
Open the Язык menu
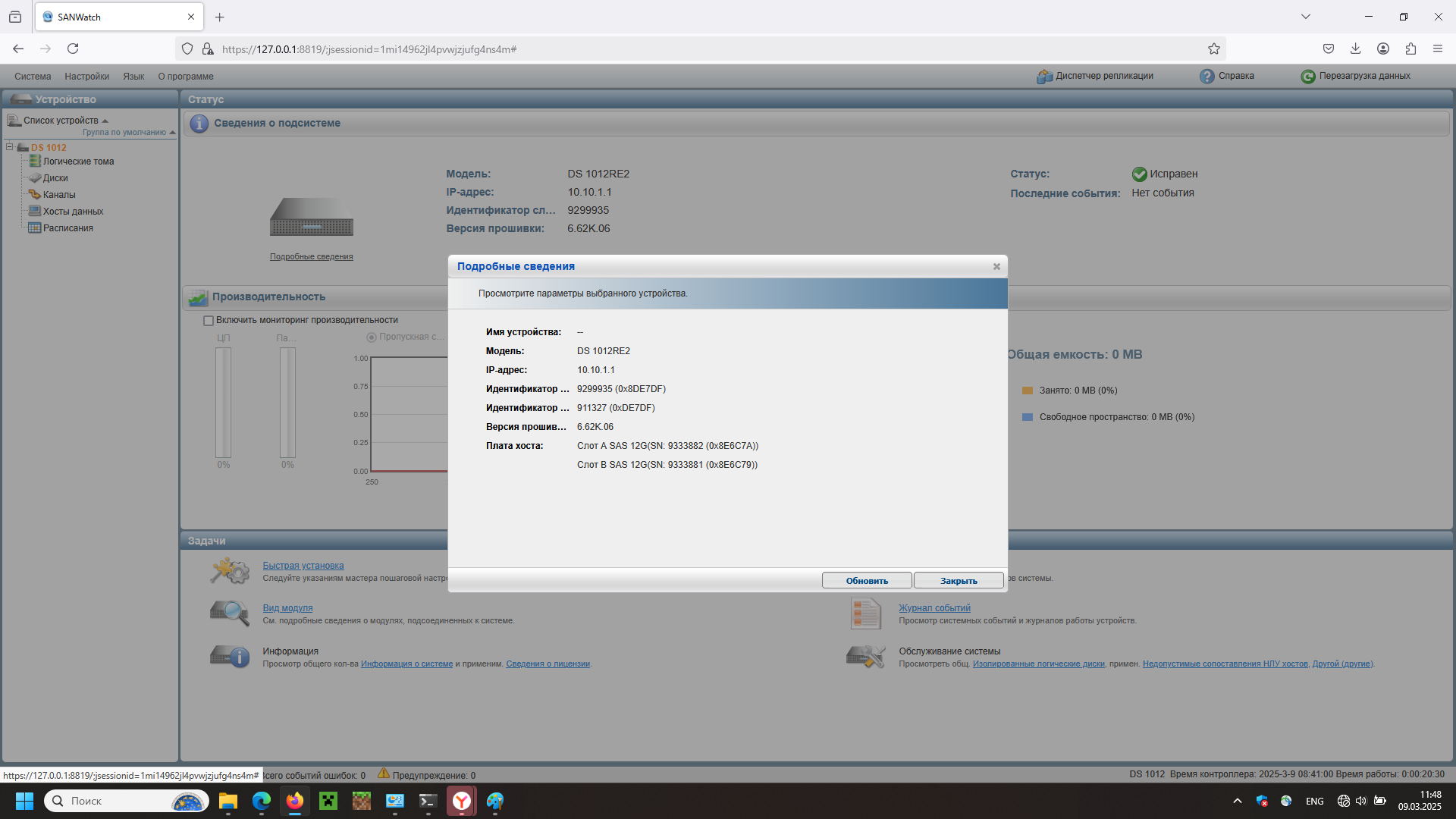(133, 77)
